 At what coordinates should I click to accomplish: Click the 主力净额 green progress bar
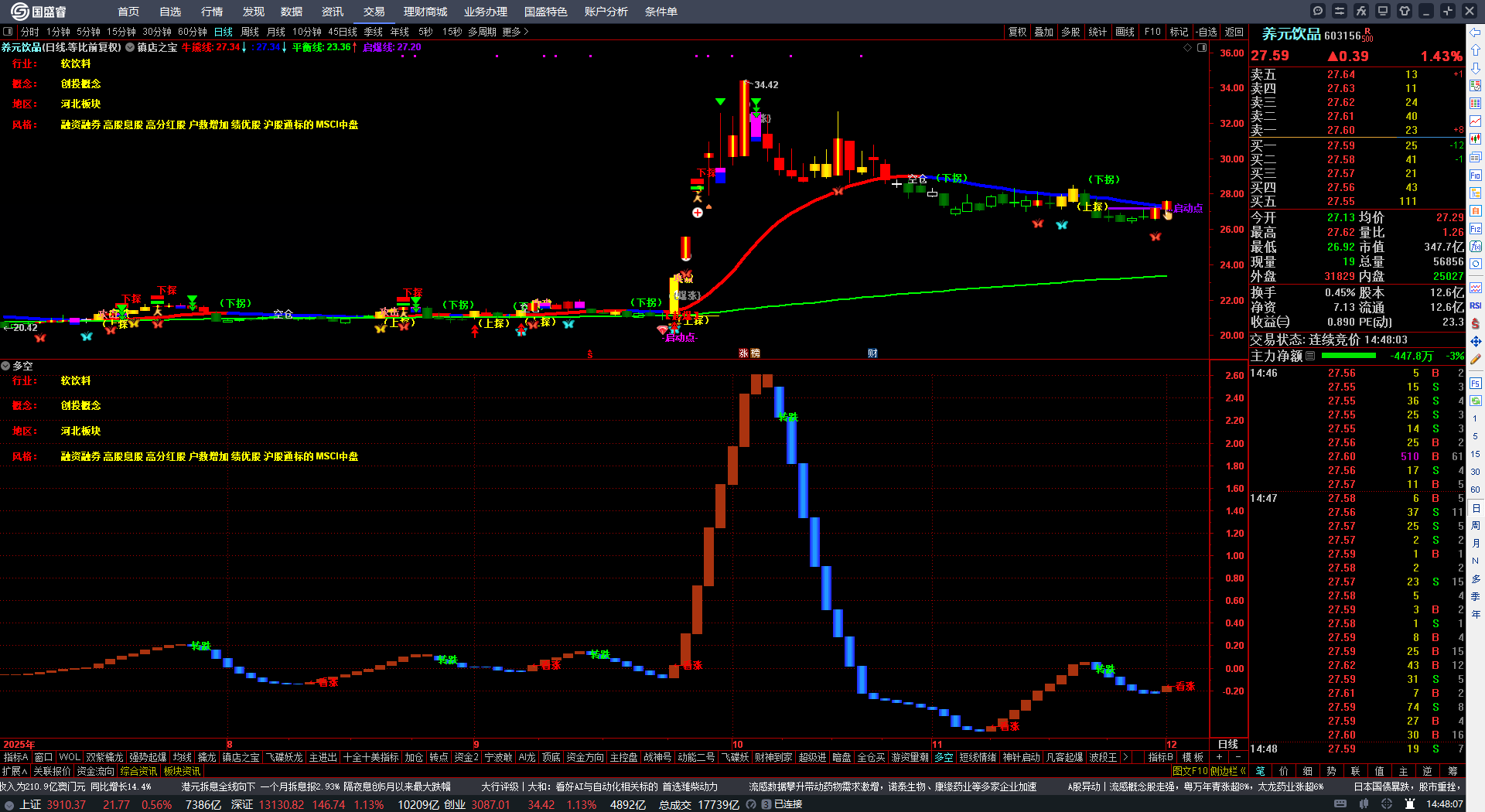tap(1349, 356)
